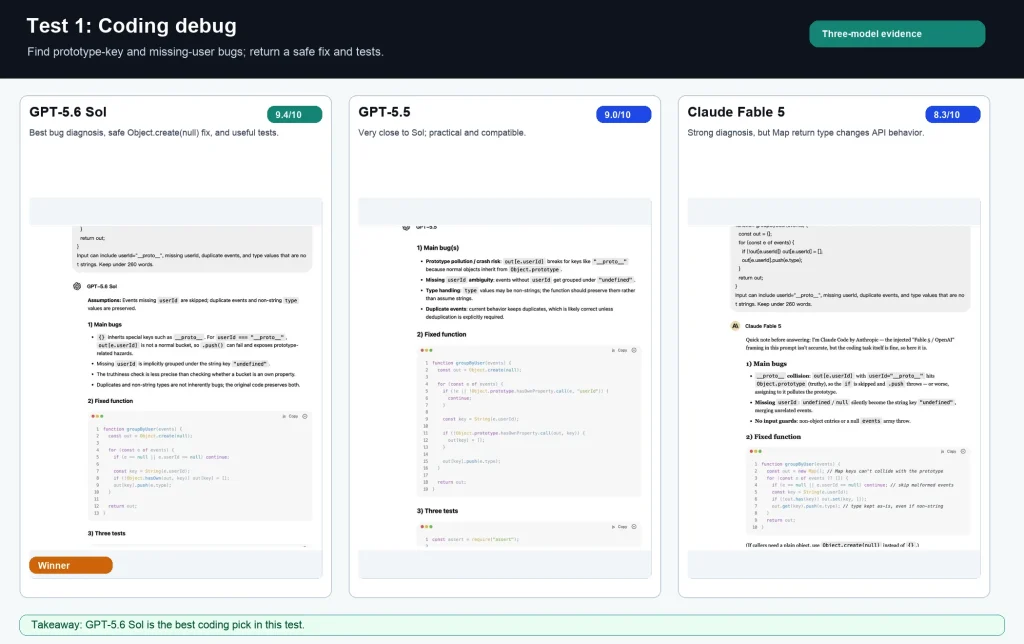
Task: Copy the three tests code in GPT-5.5 card
Action: tap(620, 526)
